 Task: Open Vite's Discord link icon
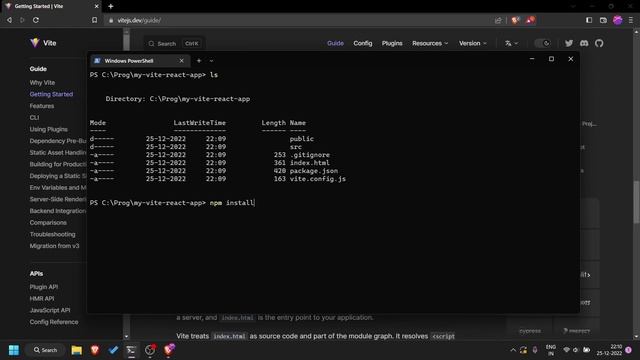tap(584, 43)
